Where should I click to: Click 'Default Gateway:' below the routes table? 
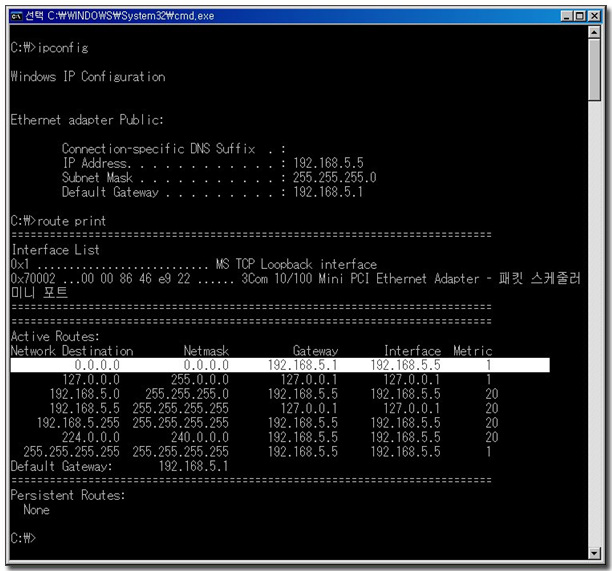(62, 466)
